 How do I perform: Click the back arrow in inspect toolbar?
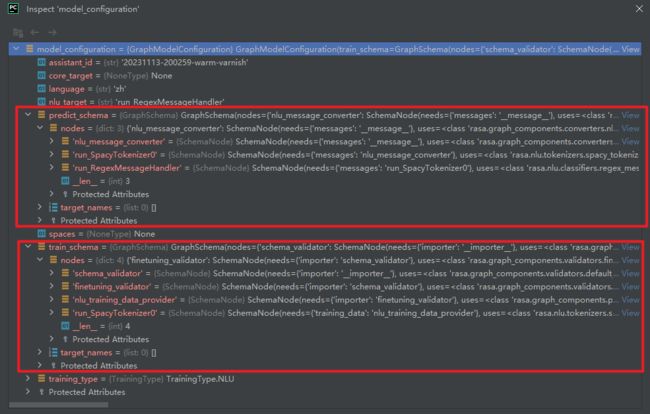35,33
